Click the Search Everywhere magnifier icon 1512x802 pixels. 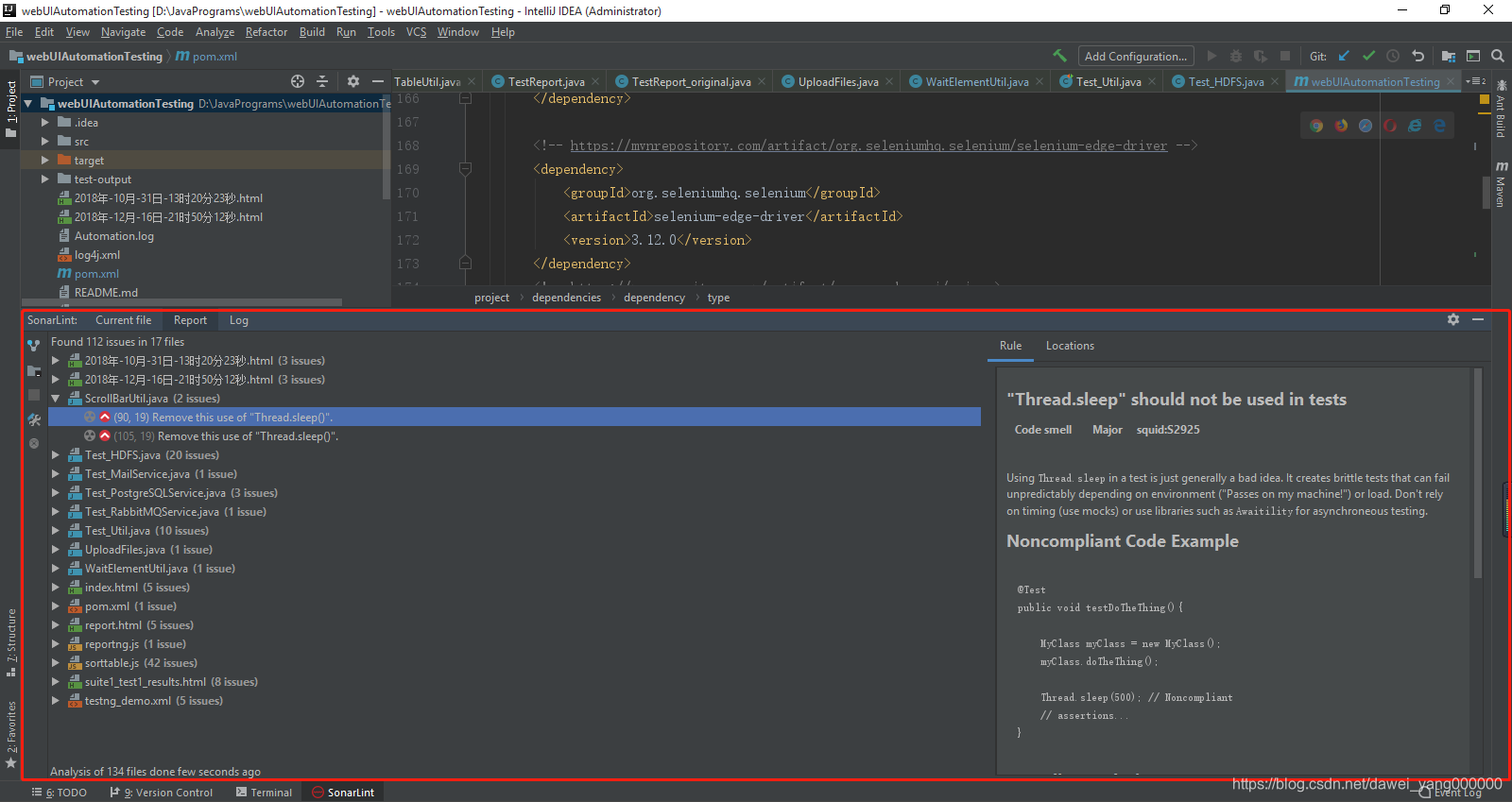(1498, 56)
